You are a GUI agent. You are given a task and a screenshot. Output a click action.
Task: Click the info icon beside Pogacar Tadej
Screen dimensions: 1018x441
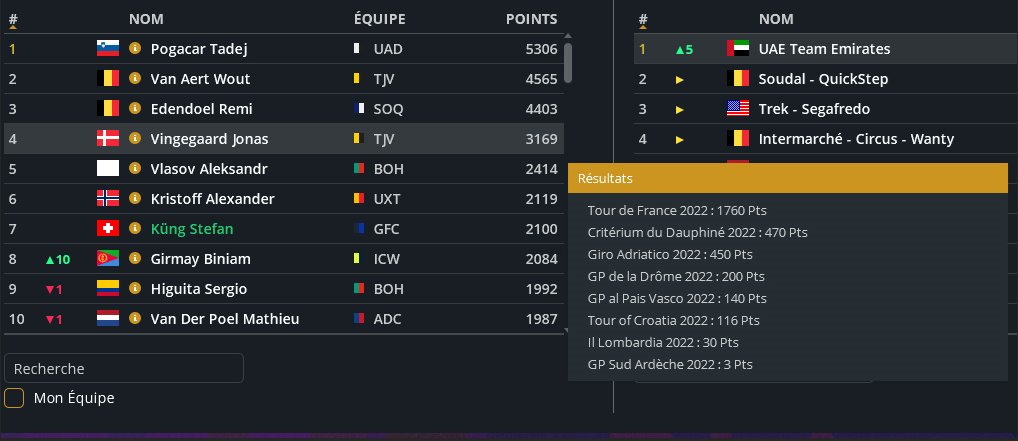tap(135, 49)
